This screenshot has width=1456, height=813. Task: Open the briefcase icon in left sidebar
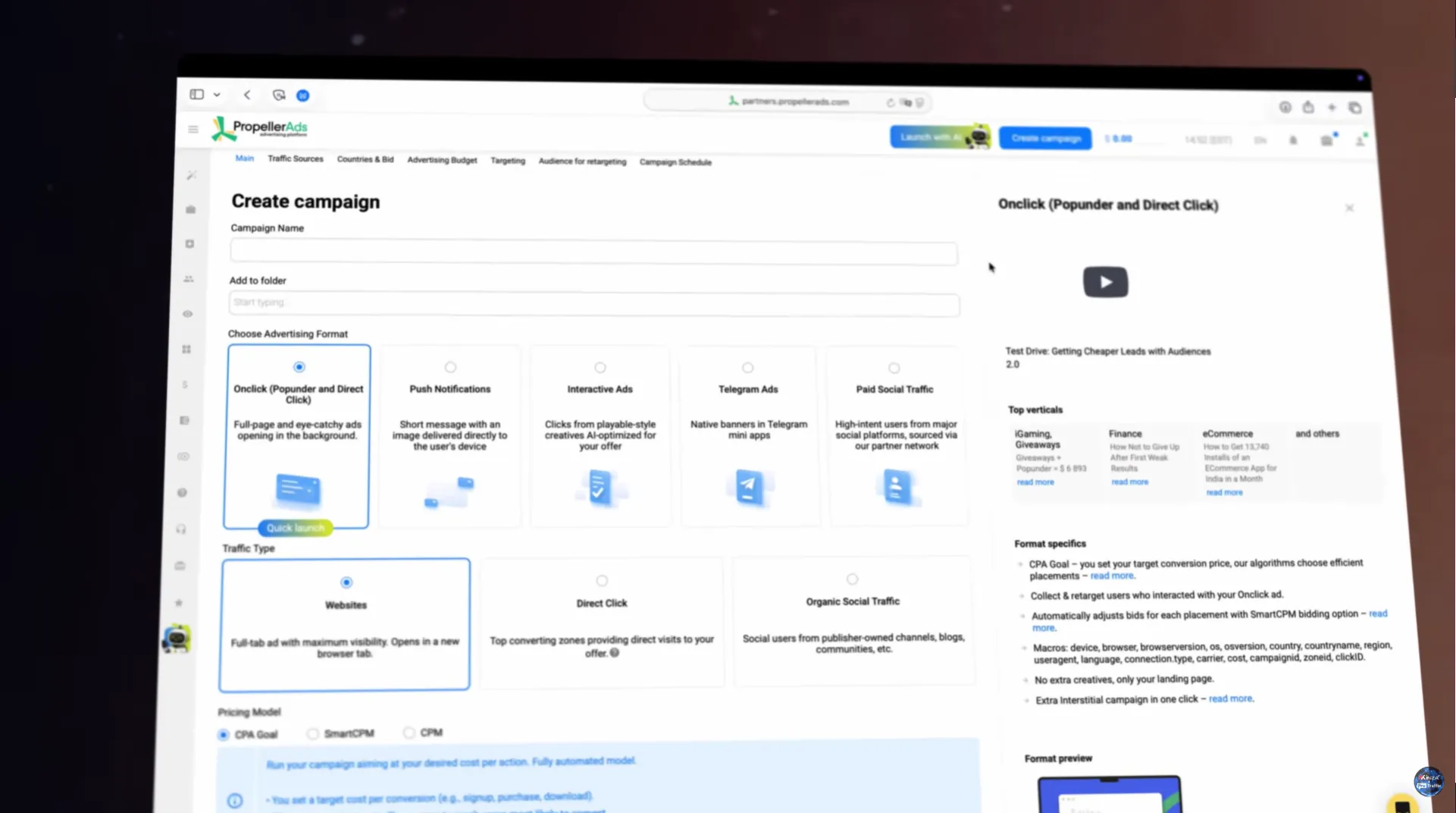(x=191, y=209)
